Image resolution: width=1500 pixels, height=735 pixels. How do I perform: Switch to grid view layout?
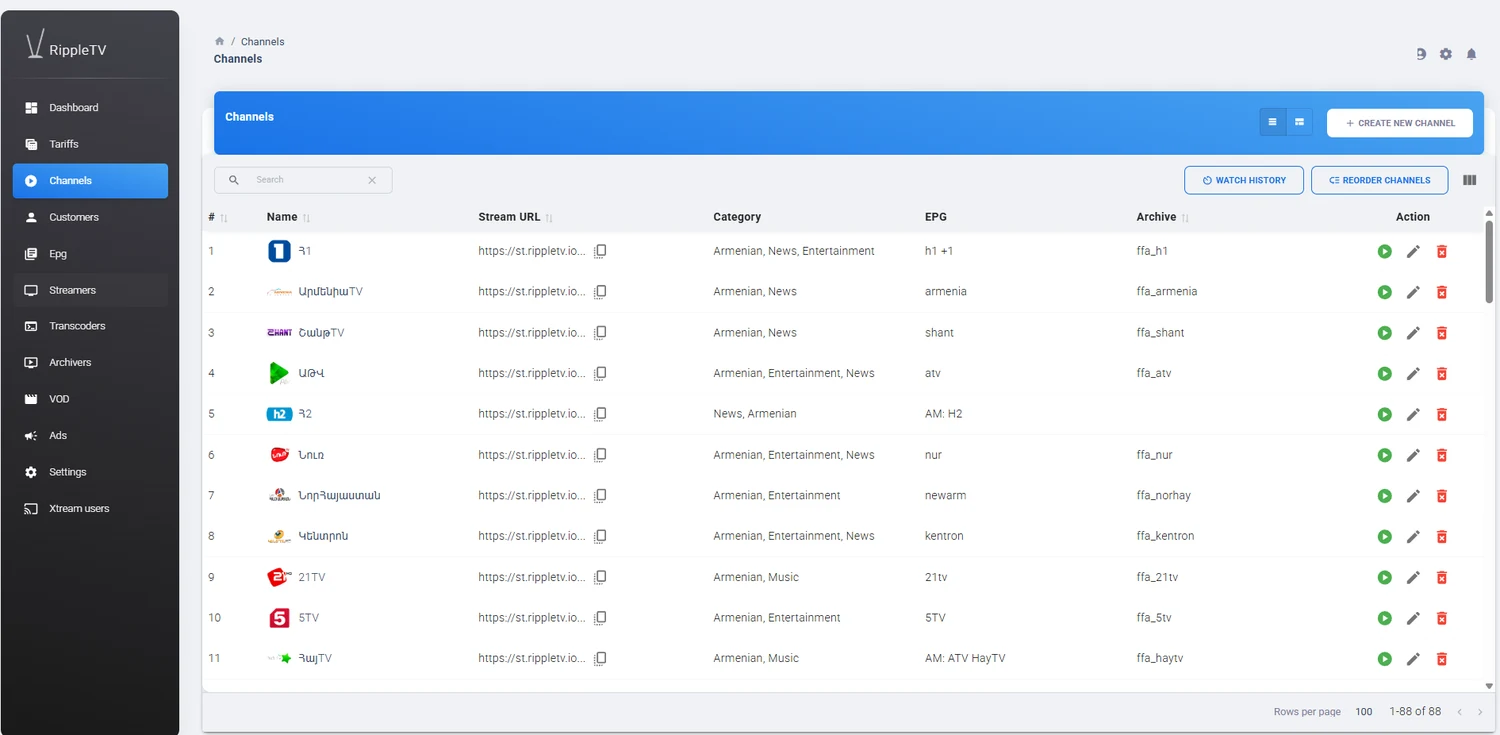click(1299, 122)
